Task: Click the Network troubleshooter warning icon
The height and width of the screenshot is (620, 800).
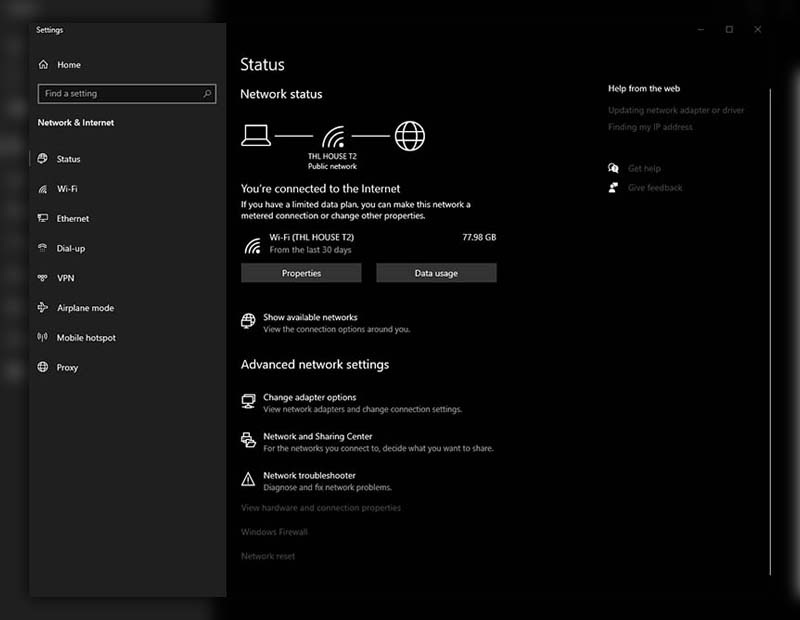Action: [248, 479]
